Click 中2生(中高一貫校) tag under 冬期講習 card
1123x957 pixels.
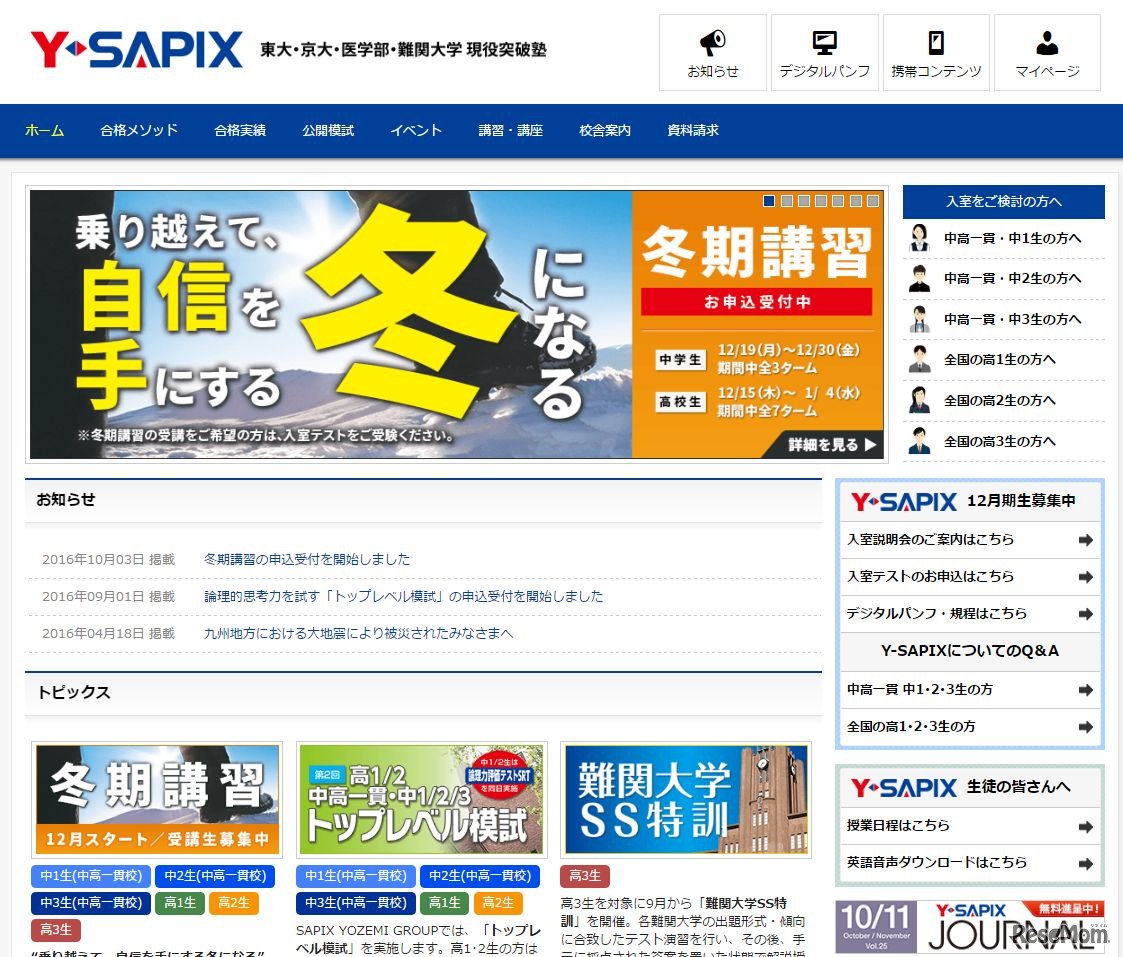coord(215,875)
